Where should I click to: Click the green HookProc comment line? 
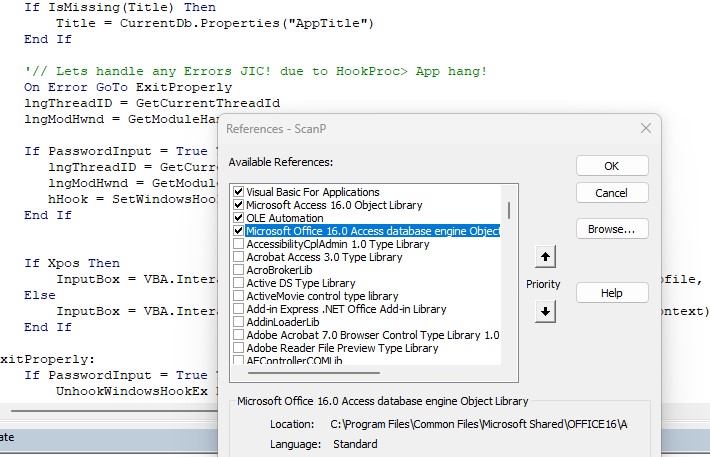click(x=255, y=71)
